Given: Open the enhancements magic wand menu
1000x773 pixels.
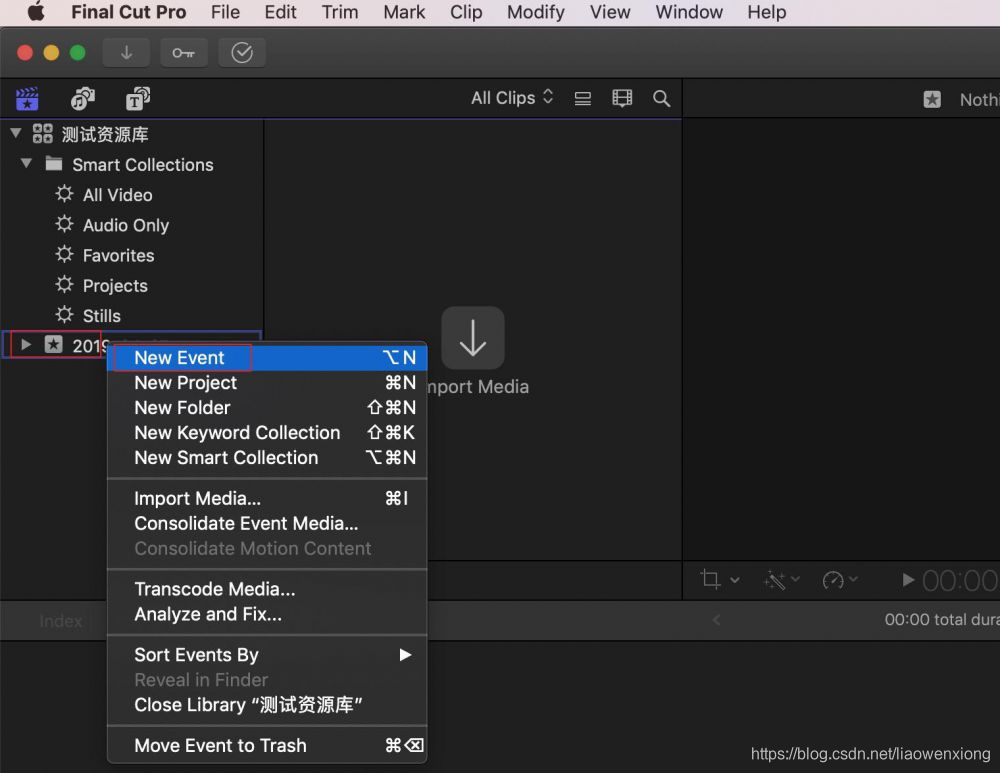Looking at the screenshot, I should click(x=781, y=580).
